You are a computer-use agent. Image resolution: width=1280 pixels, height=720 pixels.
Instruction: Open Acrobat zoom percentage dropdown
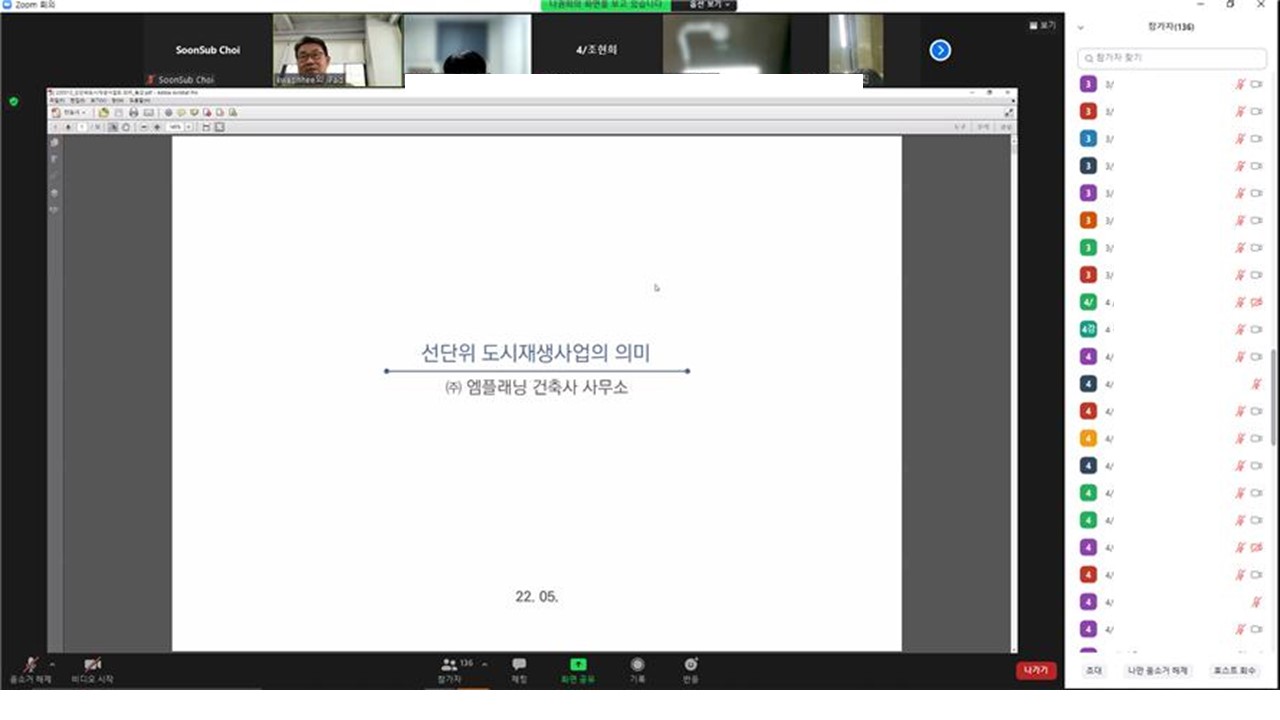point(189,127)
